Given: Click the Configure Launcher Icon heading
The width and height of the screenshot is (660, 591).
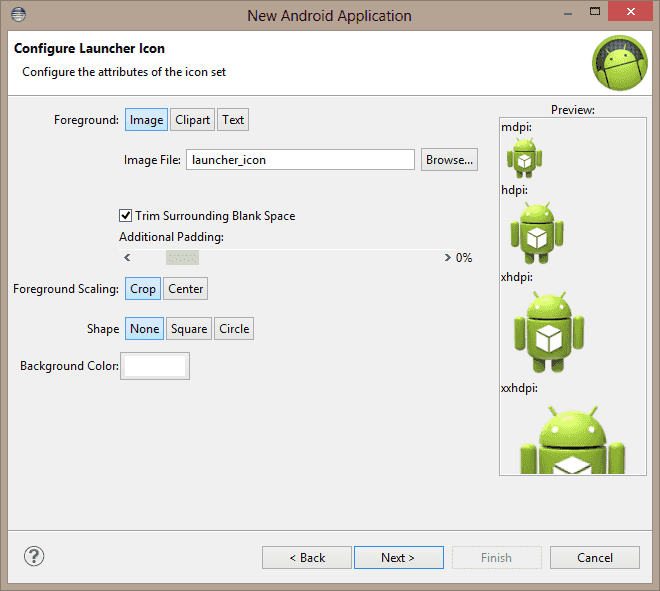Looking at the screenshot, I should click(89, 48).
